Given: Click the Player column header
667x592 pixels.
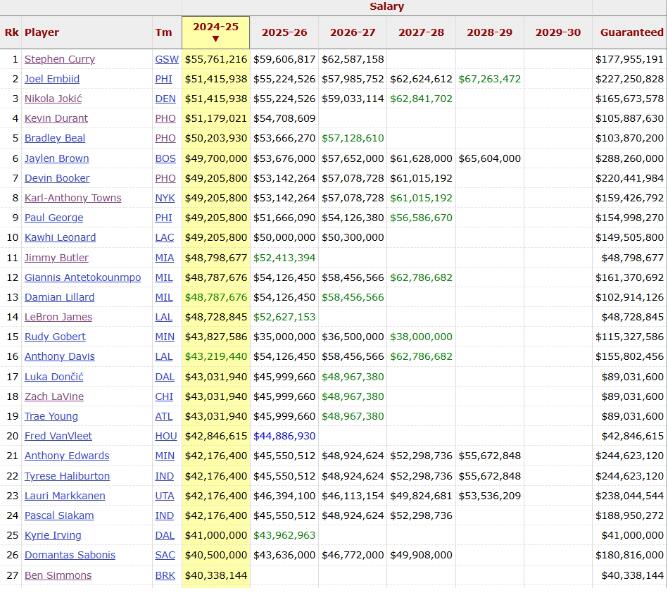Looking at the screenshot, I should coord(42,32).
